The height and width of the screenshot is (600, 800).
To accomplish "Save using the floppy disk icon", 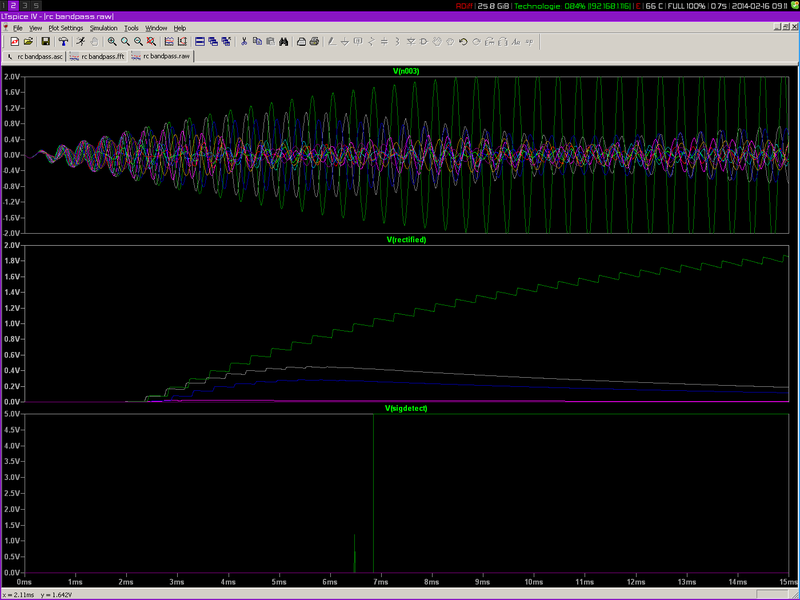I will tap(46, 41).
